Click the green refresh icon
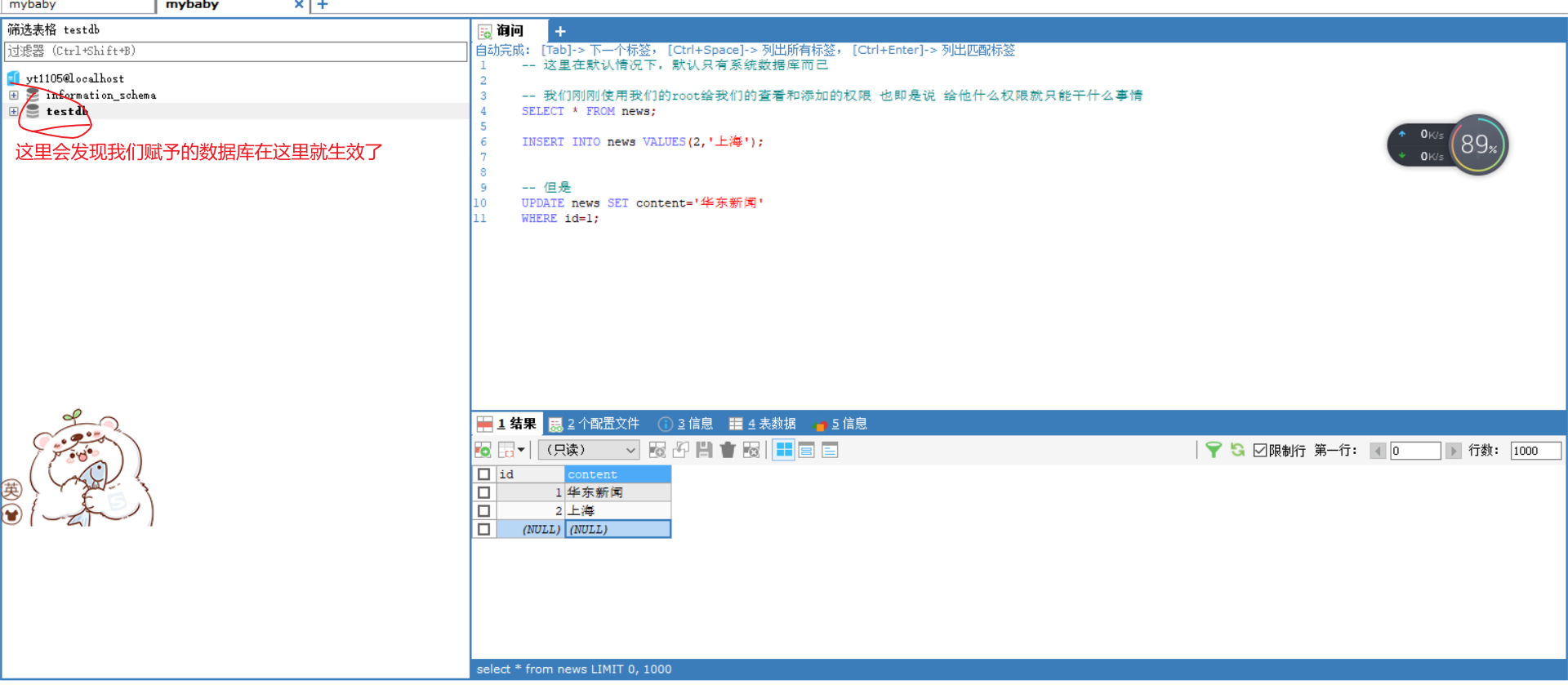 1237,451
